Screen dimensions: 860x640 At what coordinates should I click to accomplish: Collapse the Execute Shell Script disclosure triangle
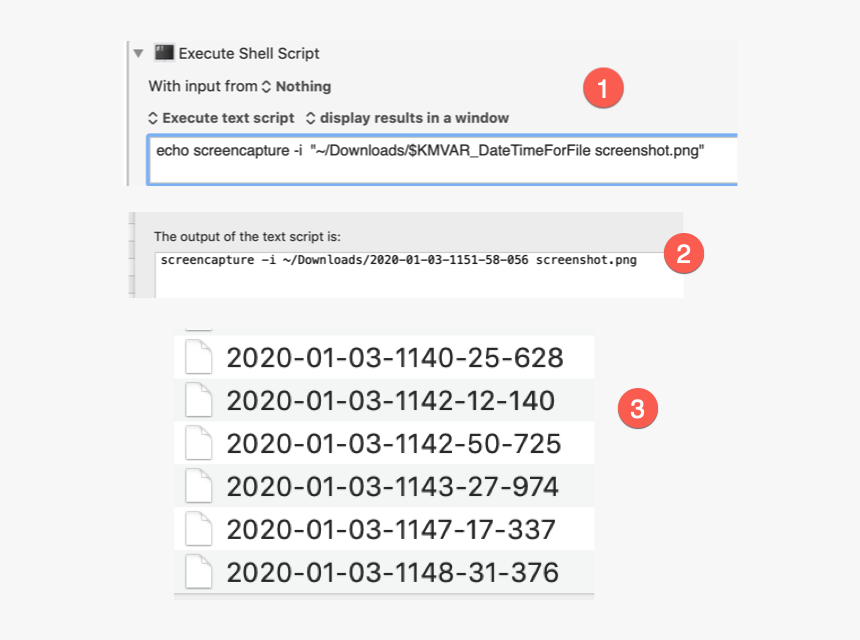[138, 54]
